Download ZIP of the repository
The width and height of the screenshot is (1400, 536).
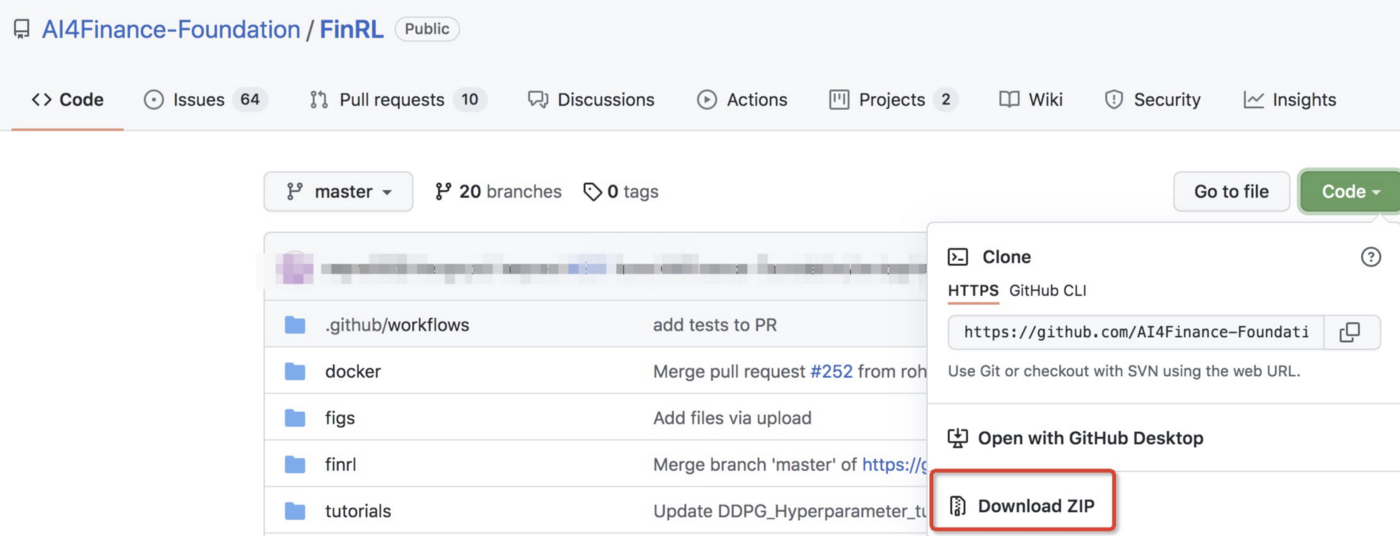pos(1035,506)
